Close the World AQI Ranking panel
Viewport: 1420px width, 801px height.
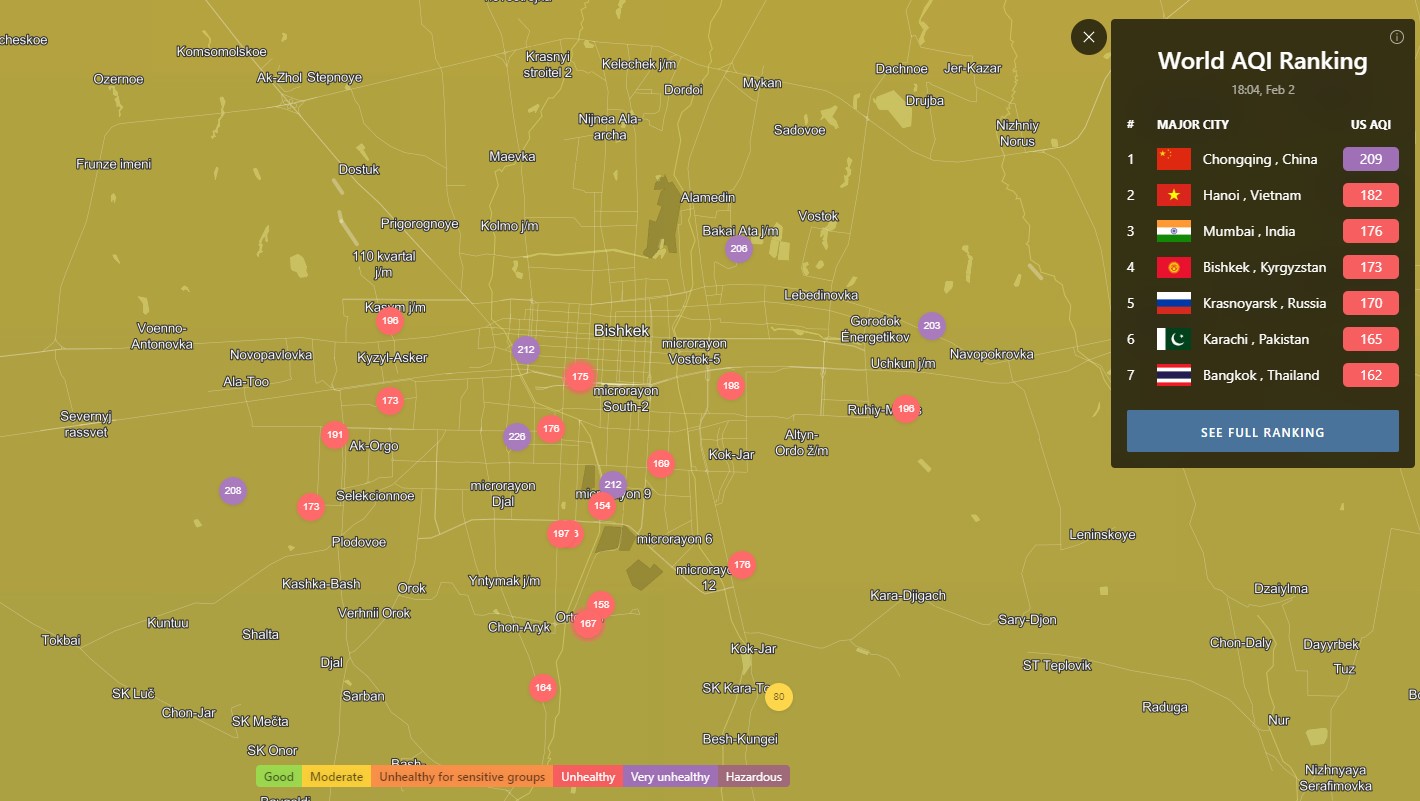click(1088, 37)
